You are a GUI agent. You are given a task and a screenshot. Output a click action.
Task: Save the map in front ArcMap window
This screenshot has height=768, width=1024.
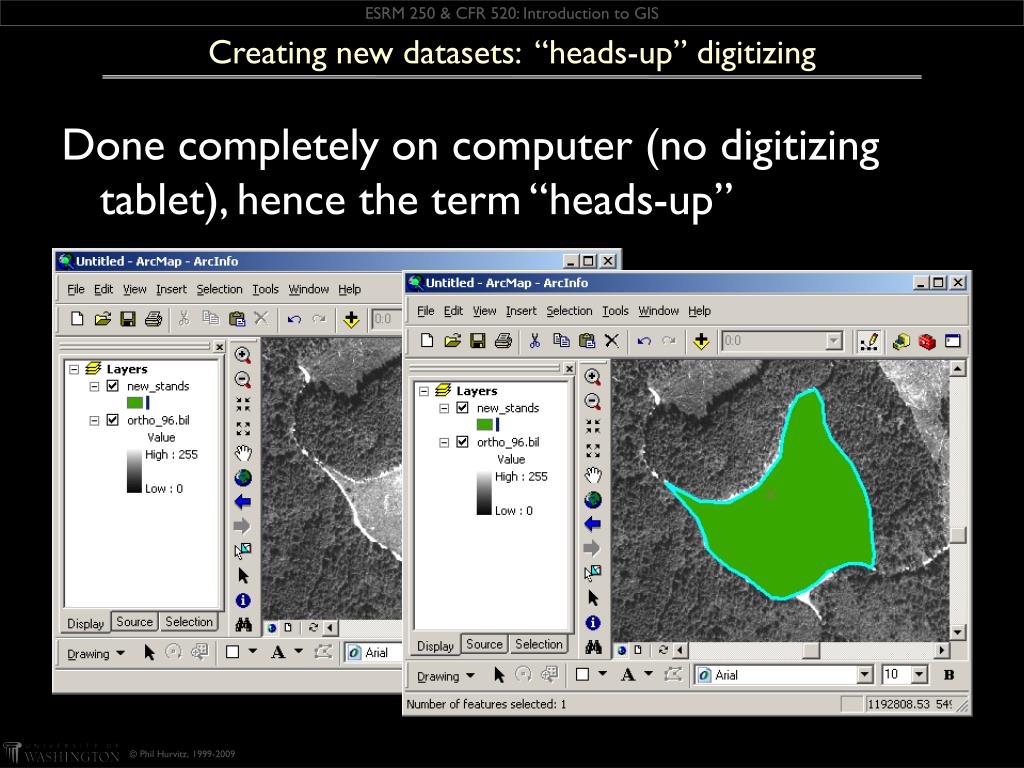tap(478, 341)
